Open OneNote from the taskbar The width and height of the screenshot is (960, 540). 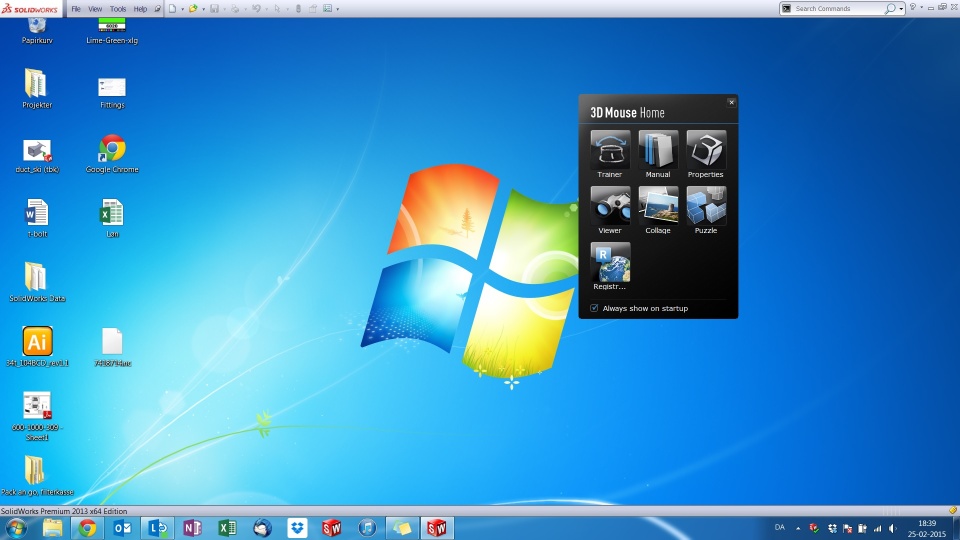pos(192,528)
